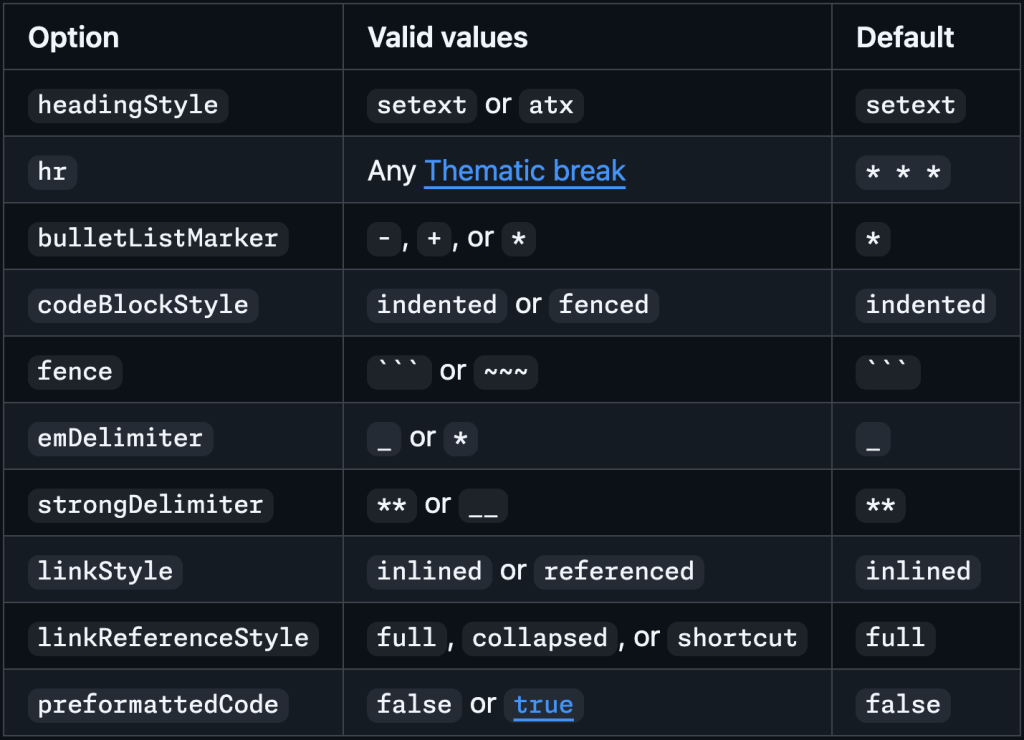The height and width of the screenshot is (740, 1024).
Task: Click the linkReferenceStyle option name
Action: tap(173, 638)
